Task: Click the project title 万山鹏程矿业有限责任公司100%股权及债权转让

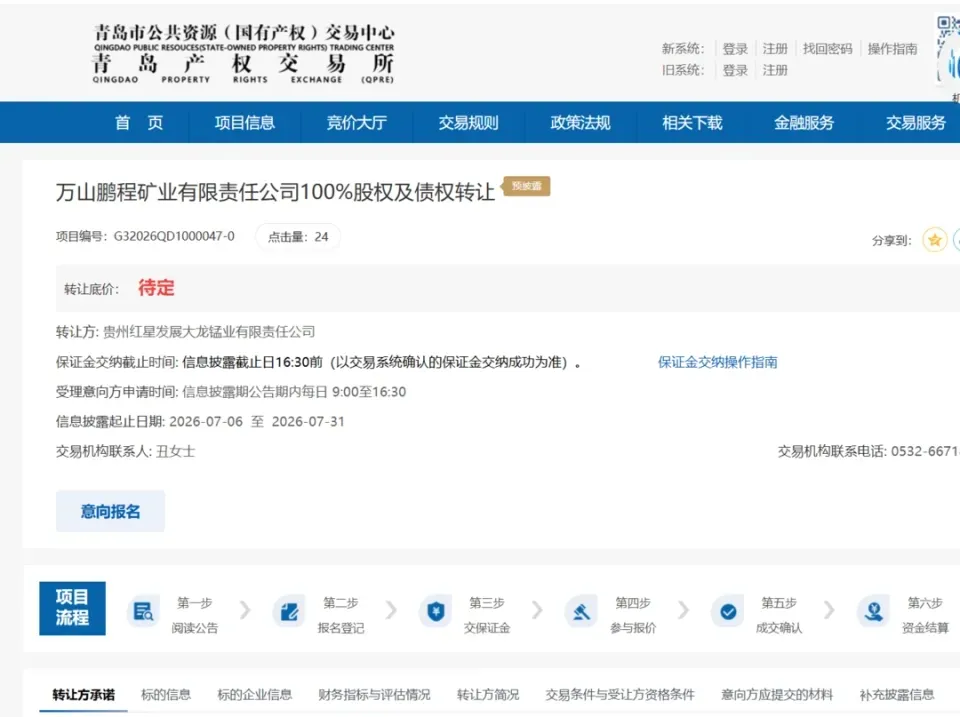Action: tap(275, 192)
